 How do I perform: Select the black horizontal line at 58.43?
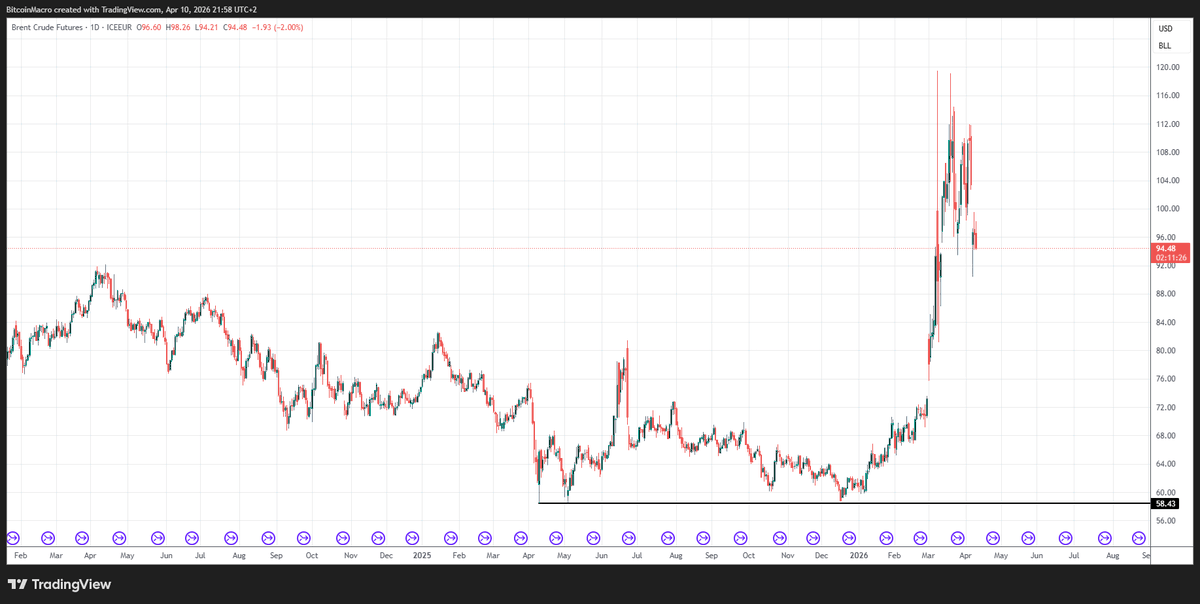[x=845, y=503]
